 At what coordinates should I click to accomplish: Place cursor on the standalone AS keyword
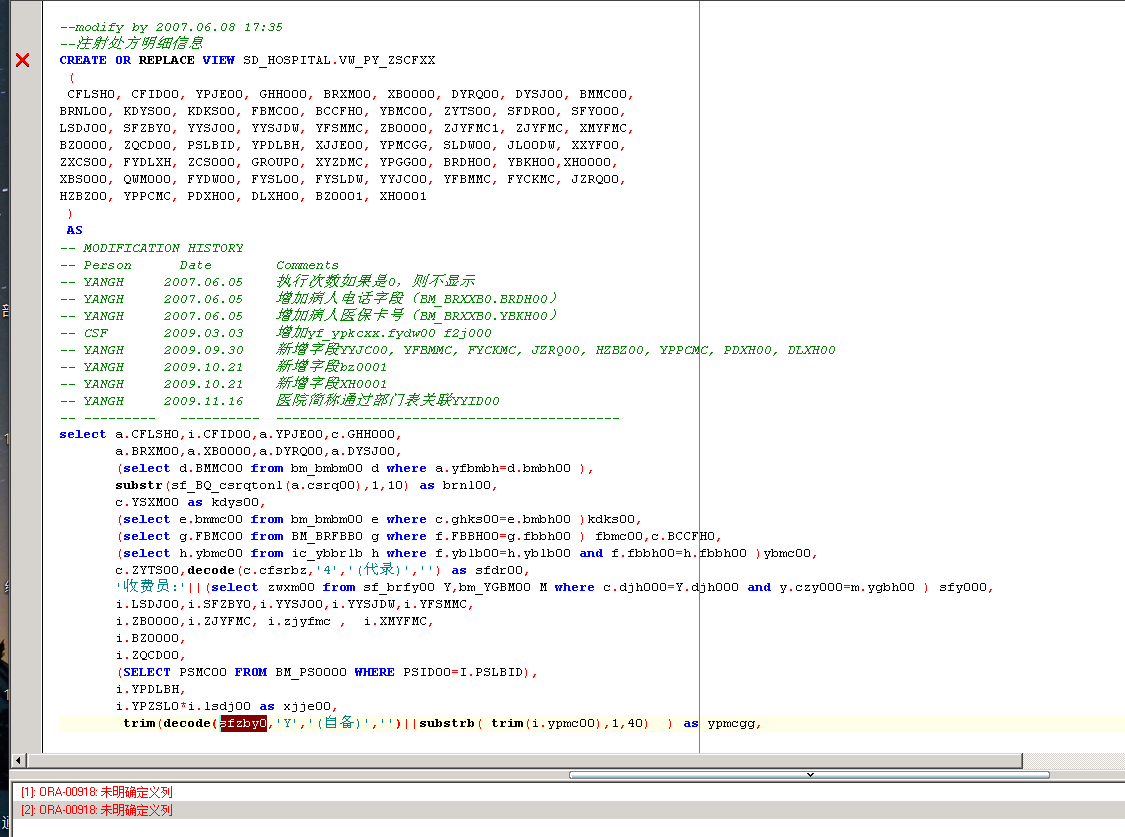[75, 230]
